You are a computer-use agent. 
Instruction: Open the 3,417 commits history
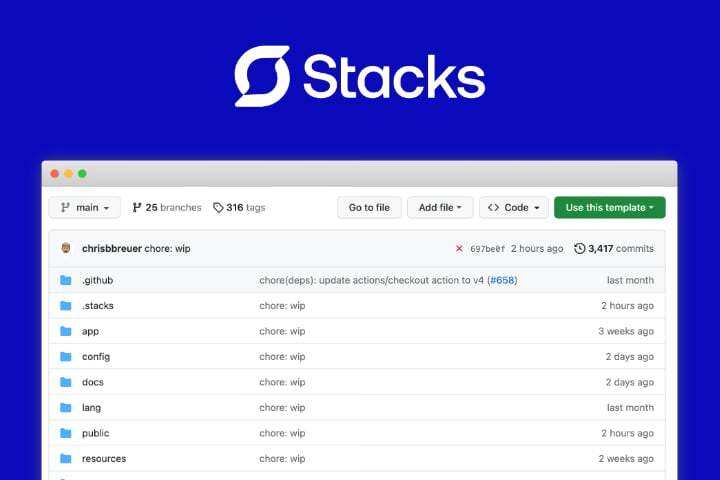pos(614,249)
